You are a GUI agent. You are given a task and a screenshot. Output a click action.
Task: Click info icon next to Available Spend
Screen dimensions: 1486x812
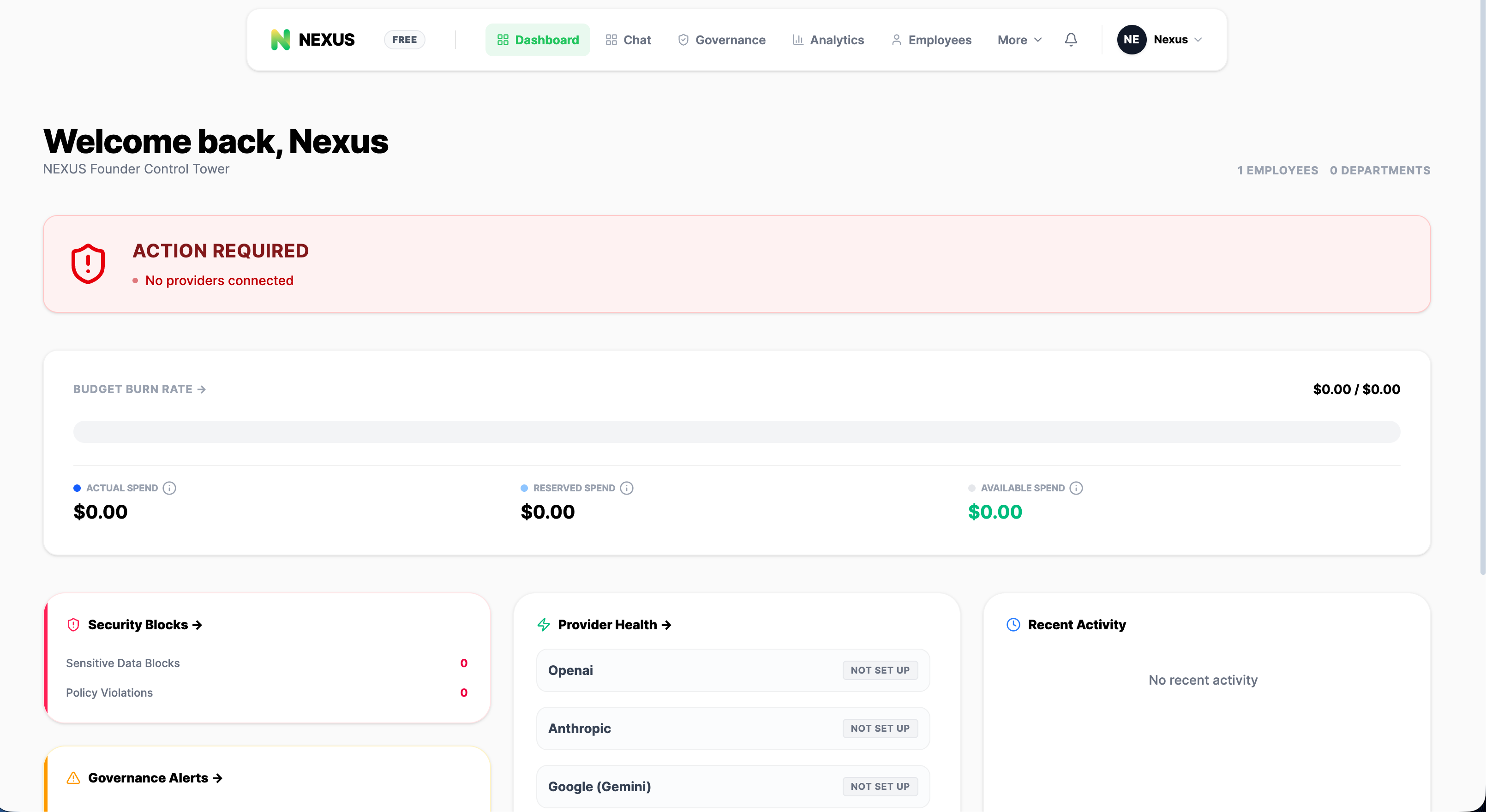pyautogui.click(x=1076, y=488)
